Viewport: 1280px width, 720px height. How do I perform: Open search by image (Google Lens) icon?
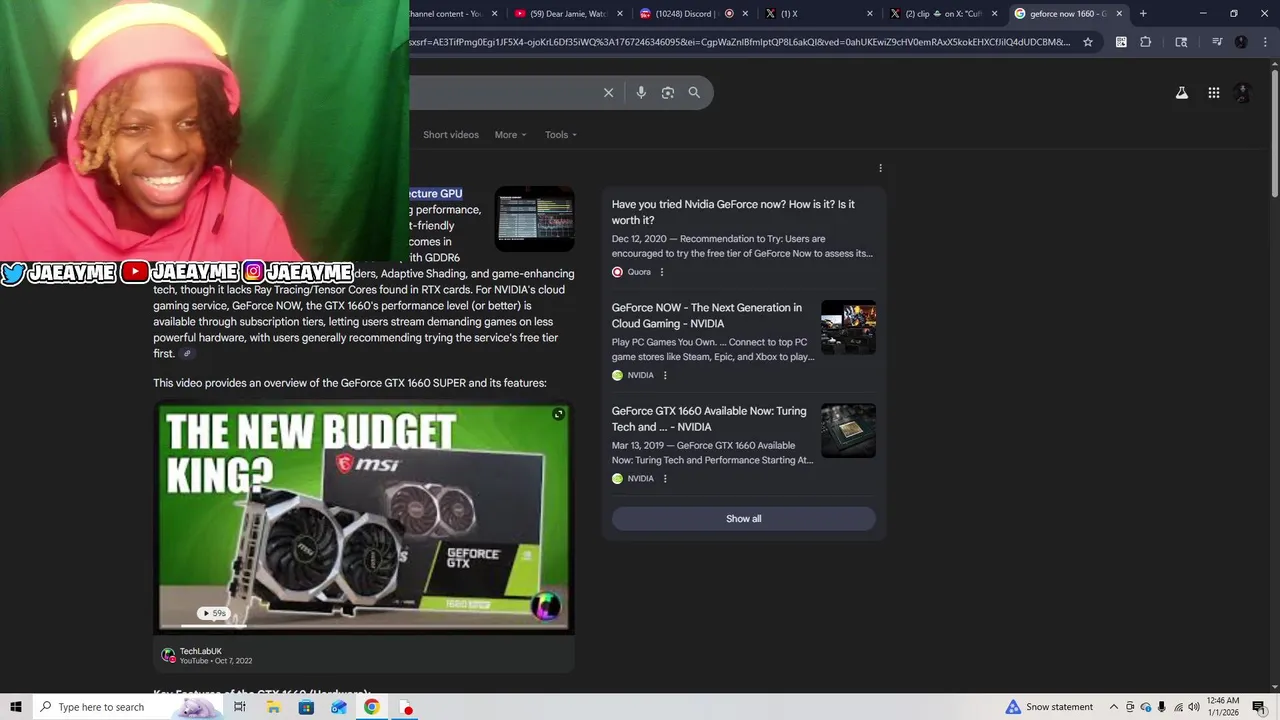[x=668, y=93]
